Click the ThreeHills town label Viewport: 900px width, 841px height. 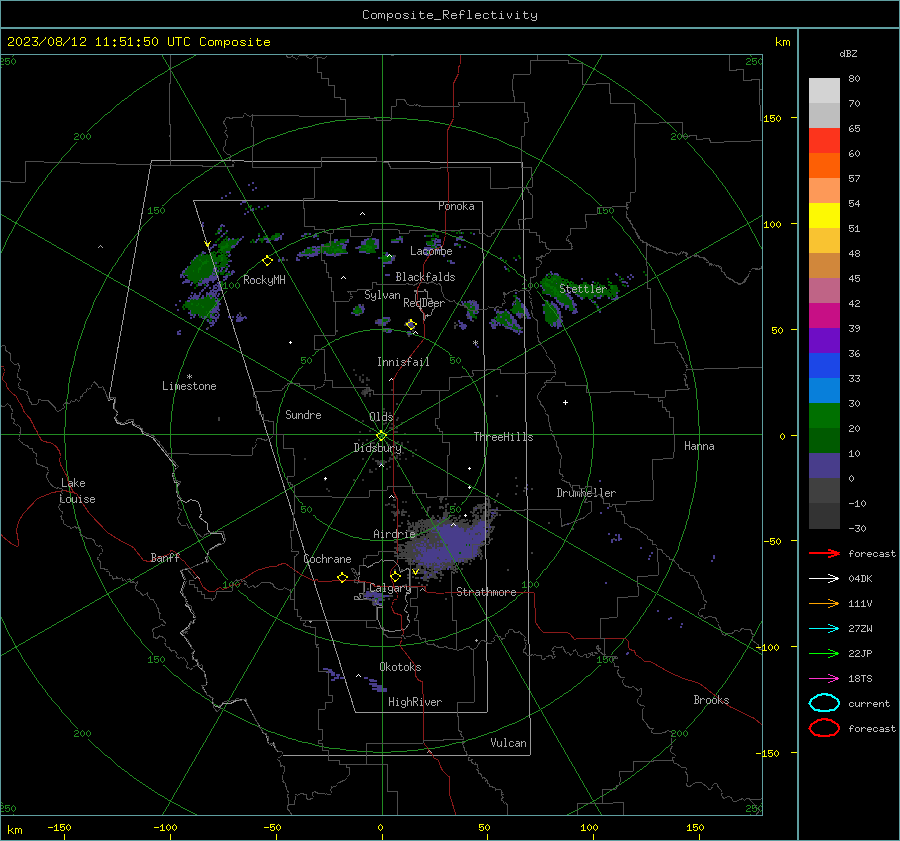click(503, 437)
